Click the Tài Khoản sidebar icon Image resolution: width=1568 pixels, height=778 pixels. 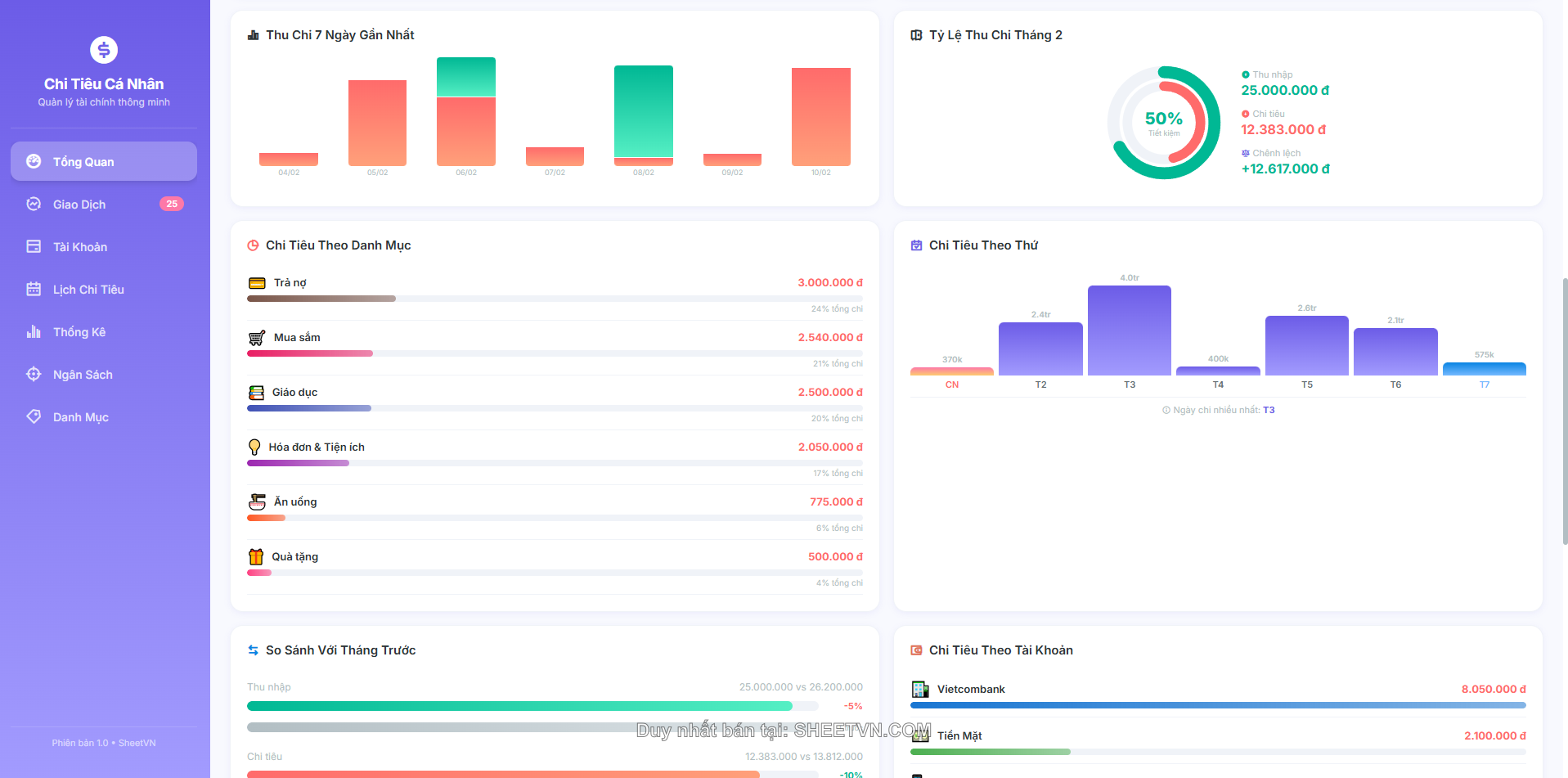[x=34, y=247]
